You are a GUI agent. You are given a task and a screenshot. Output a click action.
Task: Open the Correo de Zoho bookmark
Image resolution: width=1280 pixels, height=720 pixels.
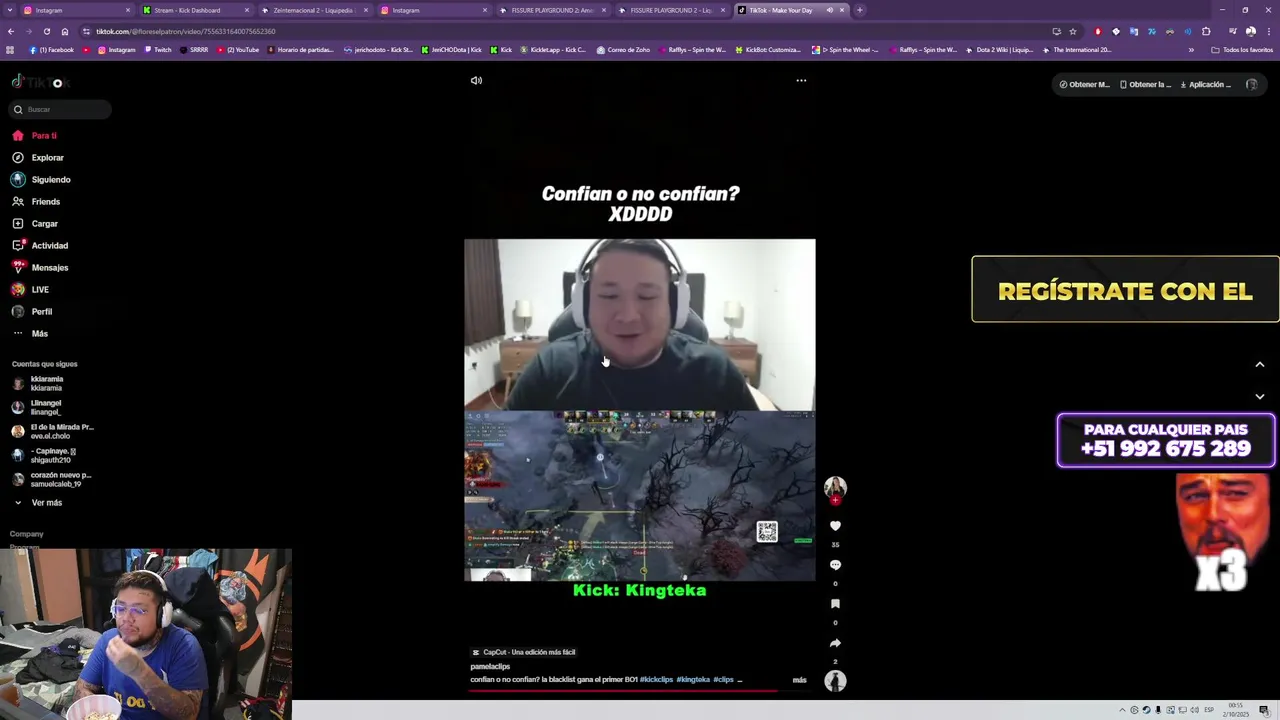[x=623, y=50]
